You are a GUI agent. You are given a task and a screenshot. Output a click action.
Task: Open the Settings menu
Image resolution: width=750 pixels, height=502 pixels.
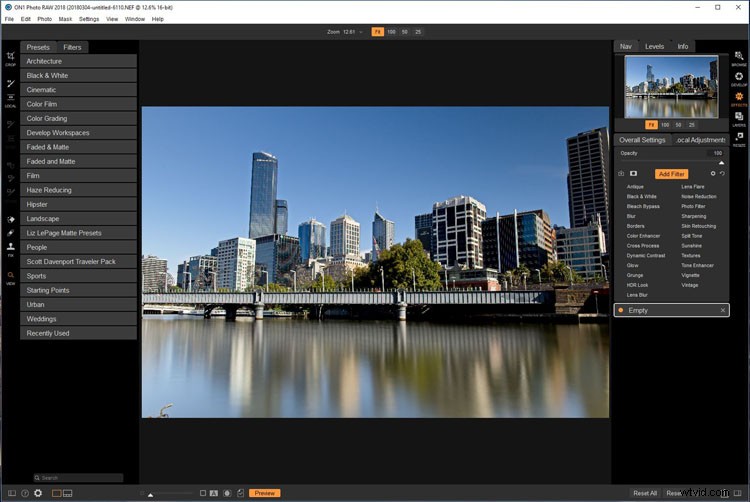[x=89, y=19]
